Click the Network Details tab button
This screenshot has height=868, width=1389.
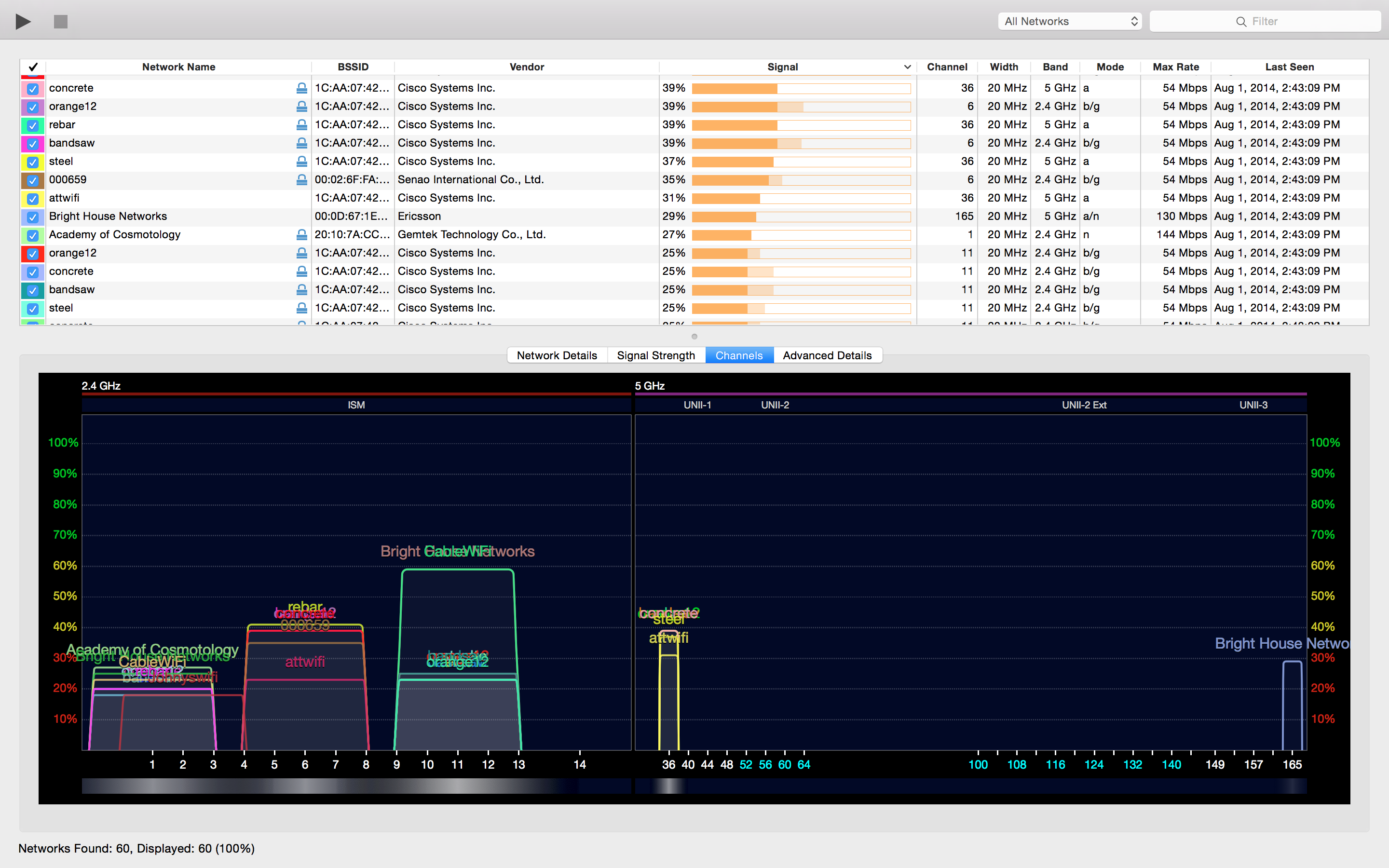(x=557, y=355)
